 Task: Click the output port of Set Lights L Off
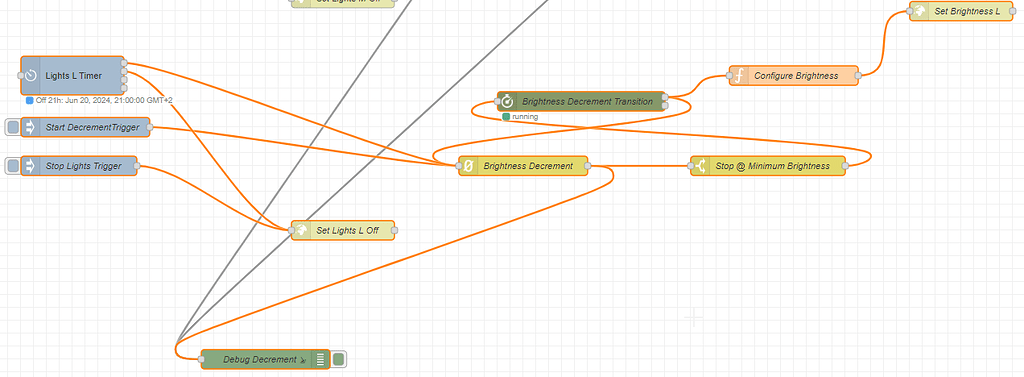tap(394, 230)
